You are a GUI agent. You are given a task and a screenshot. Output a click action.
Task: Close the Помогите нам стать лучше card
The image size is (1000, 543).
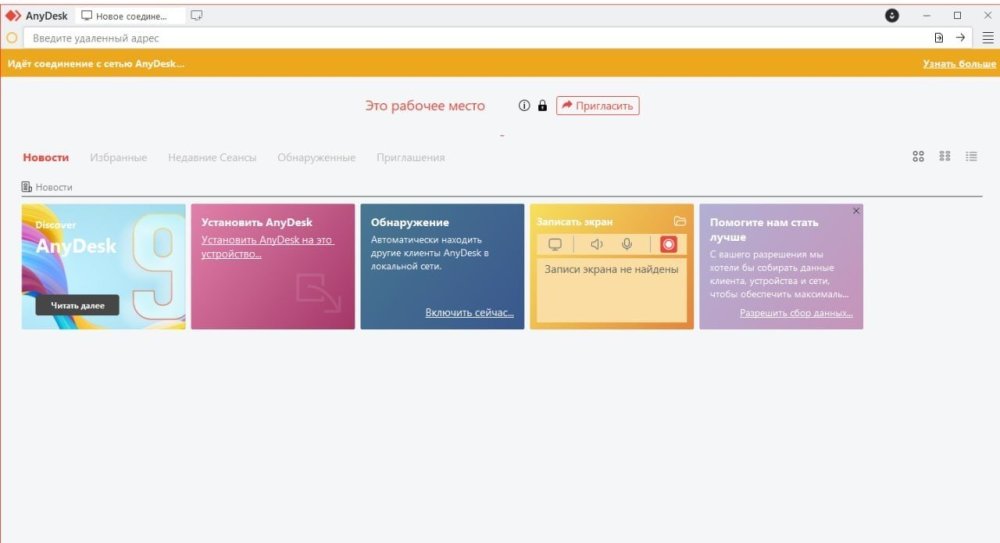[856, 211]
